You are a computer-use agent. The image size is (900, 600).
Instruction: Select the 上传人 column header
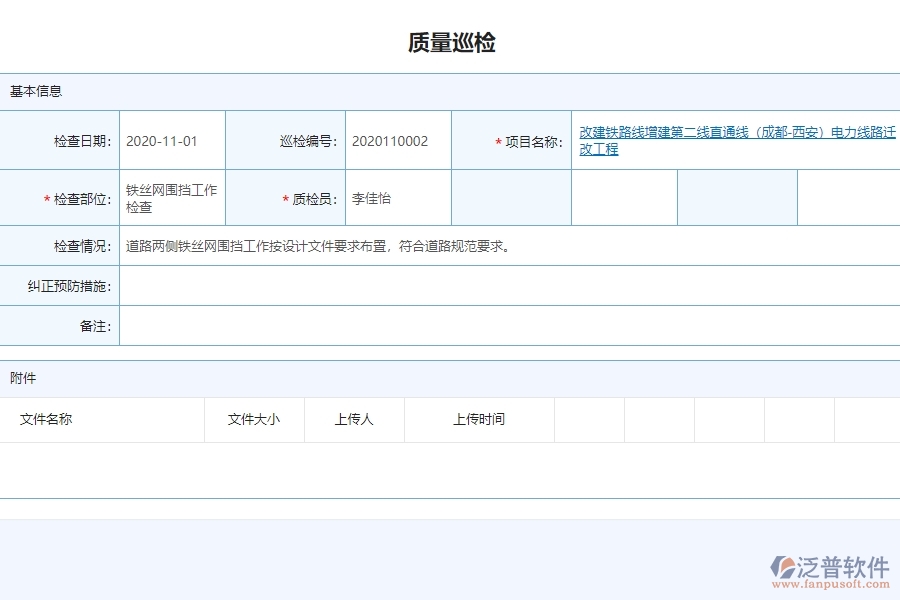tap(353, 420)
